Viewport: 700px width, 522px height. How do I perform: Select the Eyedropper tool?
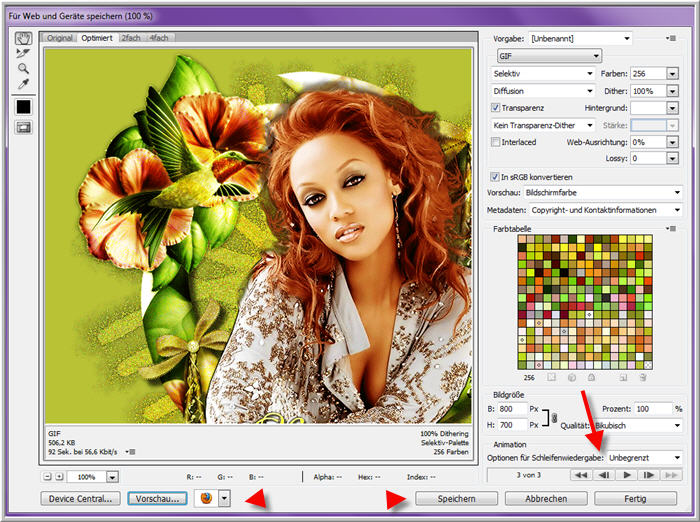pyautogui.click(x=23, y=84)
